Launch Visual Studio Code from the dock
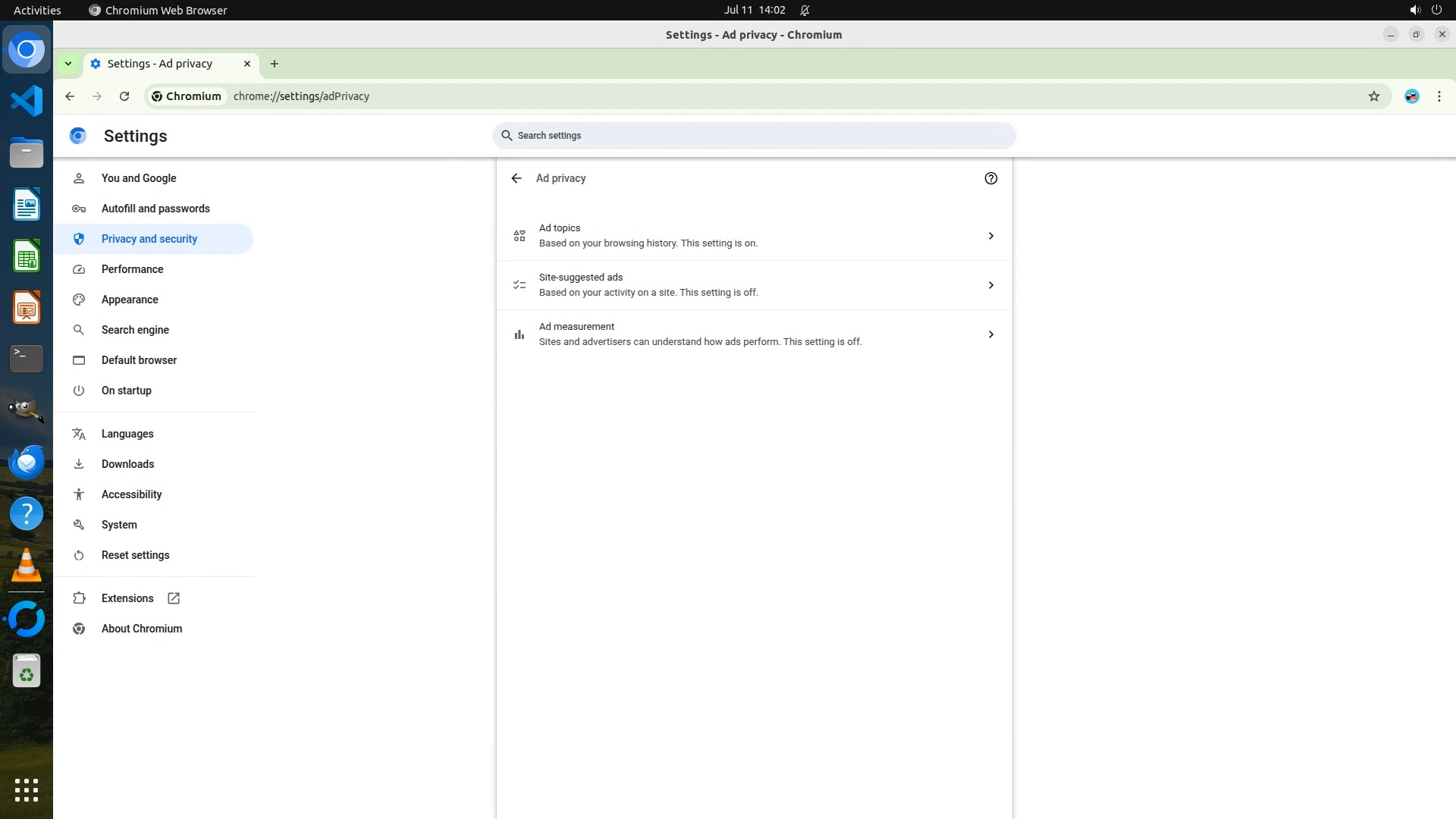Image resolution: width=1456 pixels, height=819 pixels. click(x=27, y=101)
